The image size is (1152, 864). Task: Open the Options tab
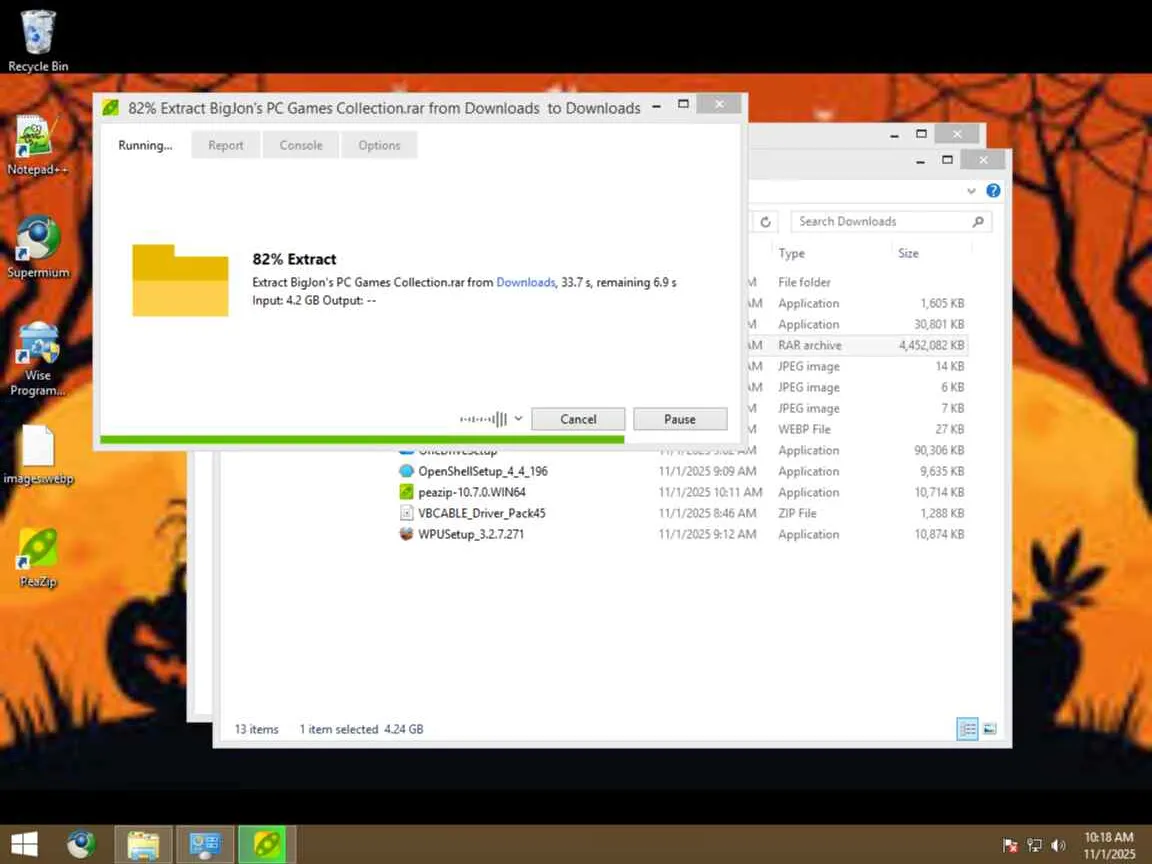[379, 145]
